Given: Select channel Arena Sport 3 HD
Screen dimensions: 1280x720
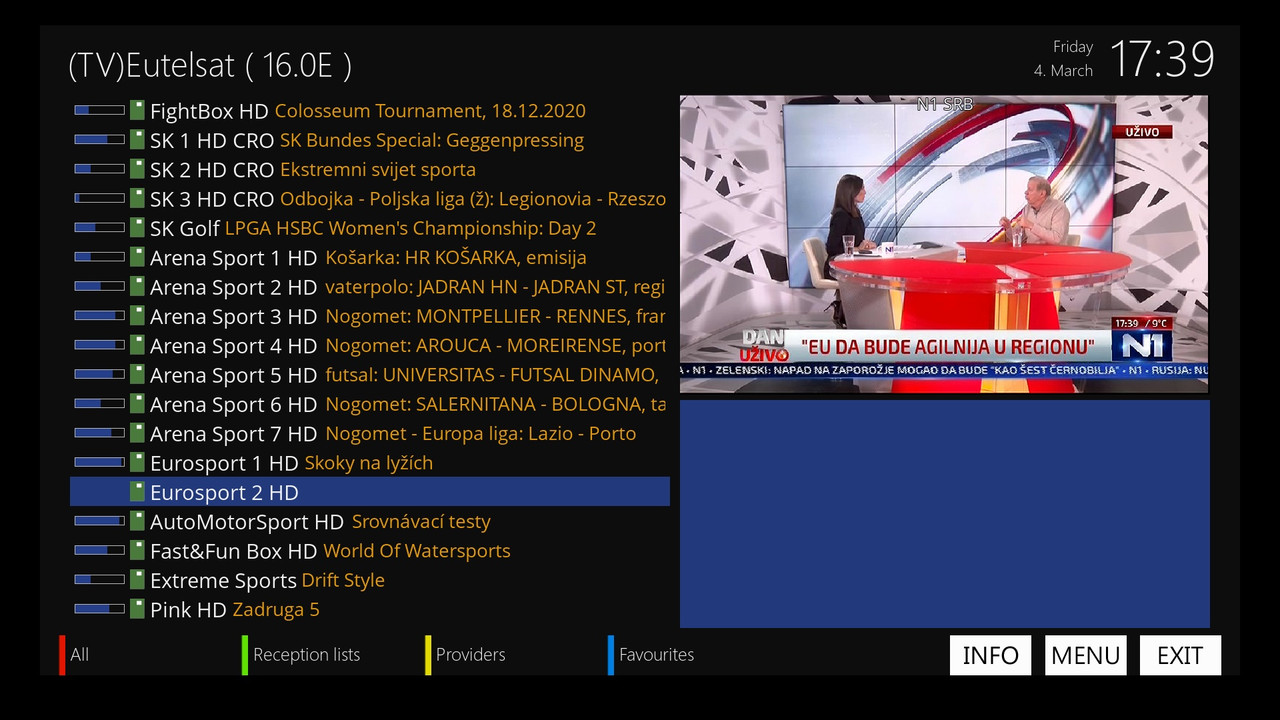Looking at the screenshot, I should click(x=233, y=316).
